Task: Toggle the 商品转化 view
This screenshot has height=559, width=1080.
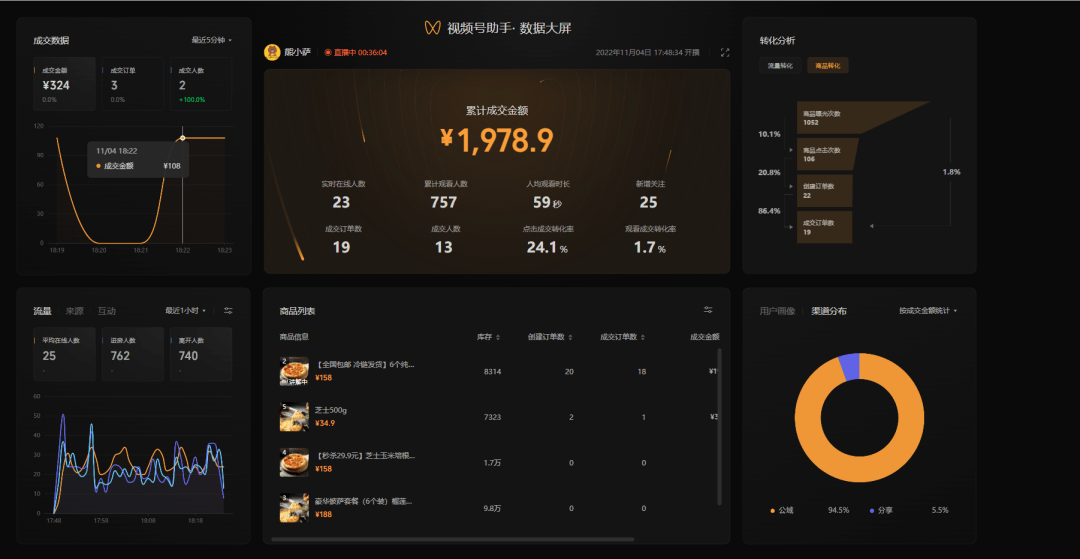Action: click(x=828, y=65)
